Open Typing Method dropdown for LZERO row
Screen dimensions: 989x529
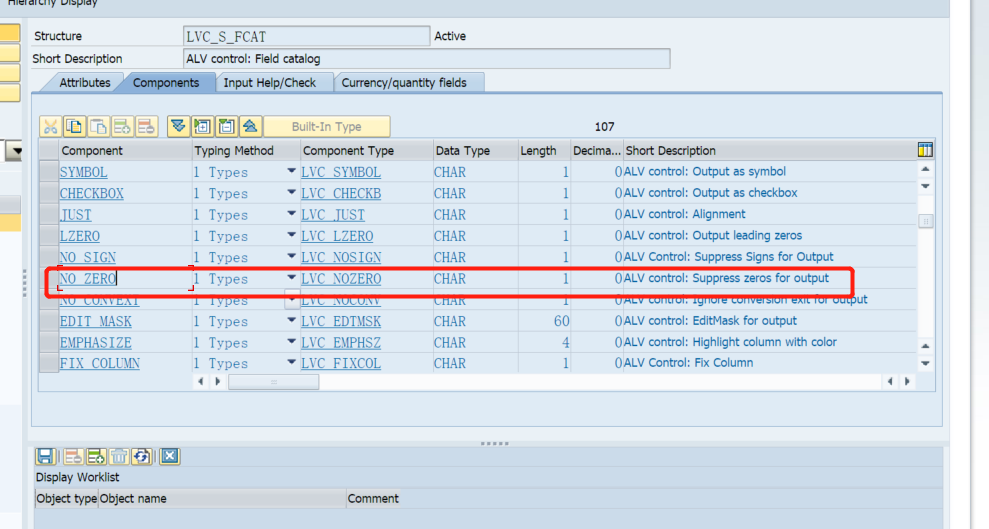pyautogui.click(x=291, y=236)
